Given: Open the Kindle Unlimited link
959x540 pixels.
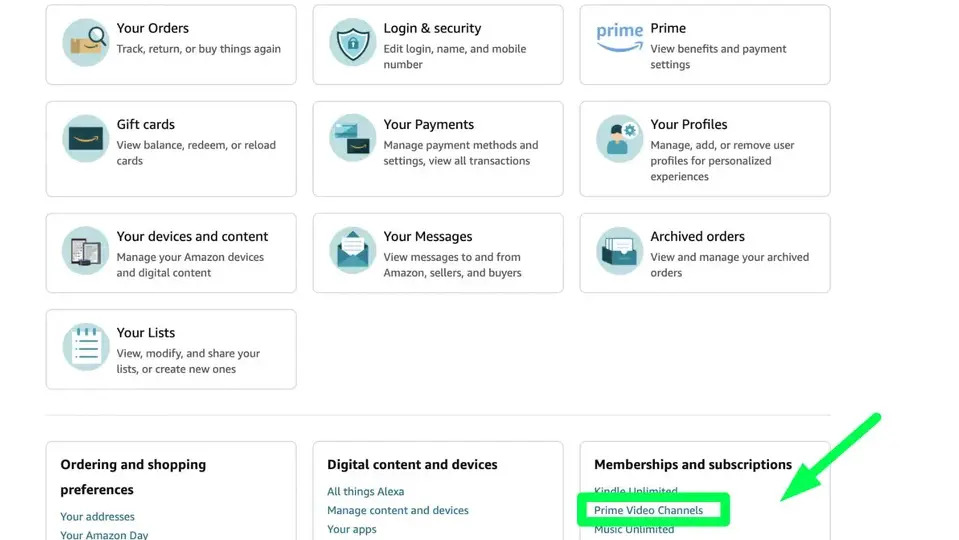Looking at the screenshot, I should point(636,491).
